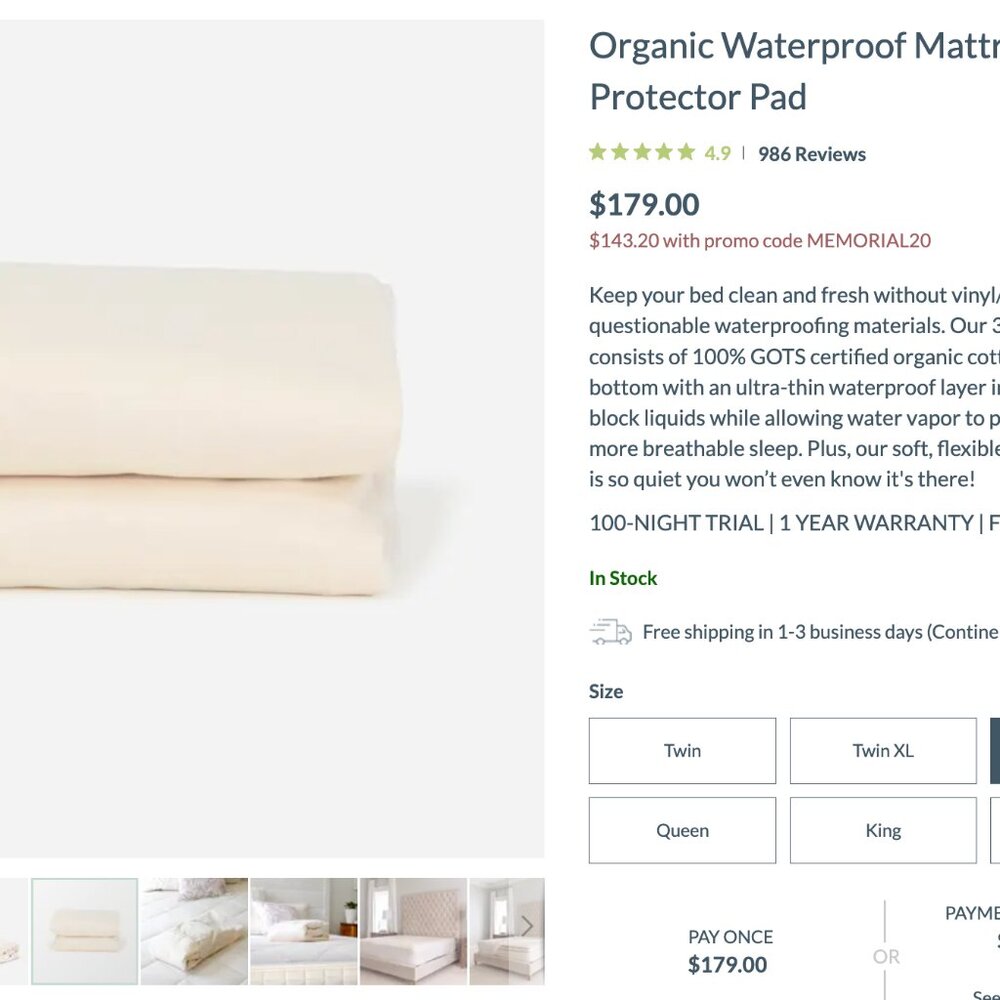Pick the King size
The image size is (1000, 1000).
pyautogui.click(x=883, y=830)
